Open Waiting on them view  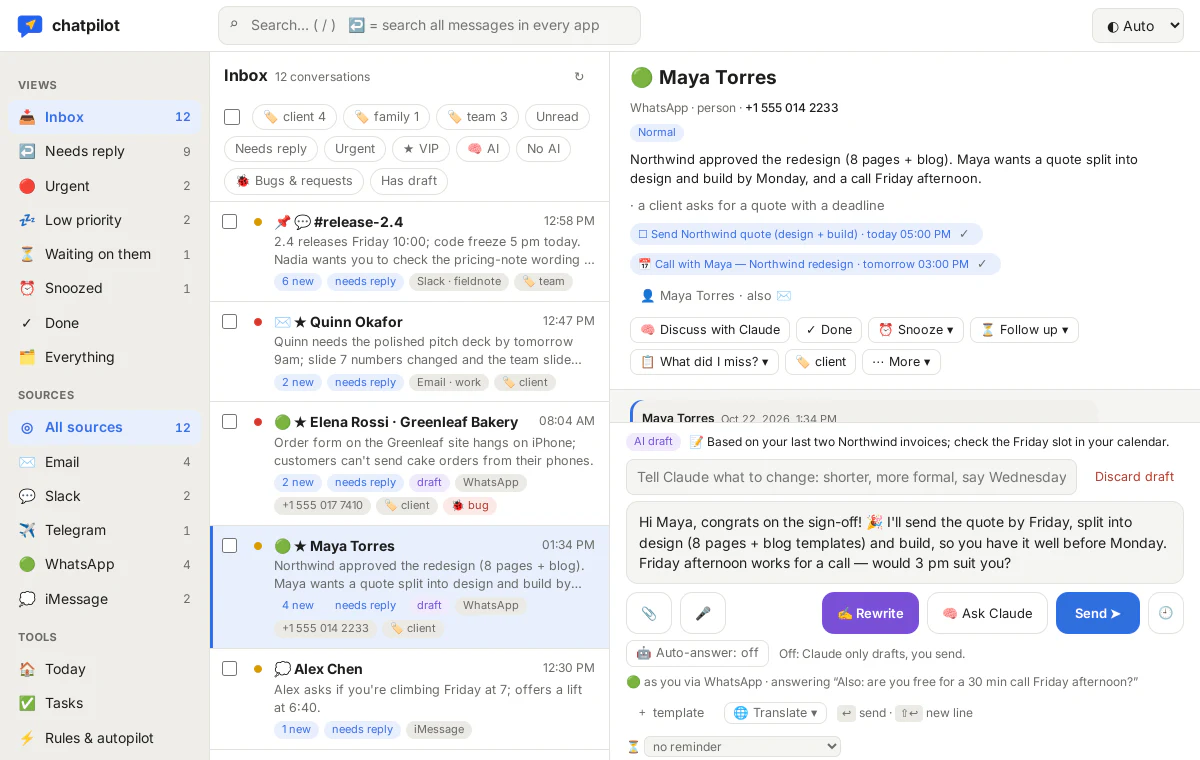tap(105, 254)
